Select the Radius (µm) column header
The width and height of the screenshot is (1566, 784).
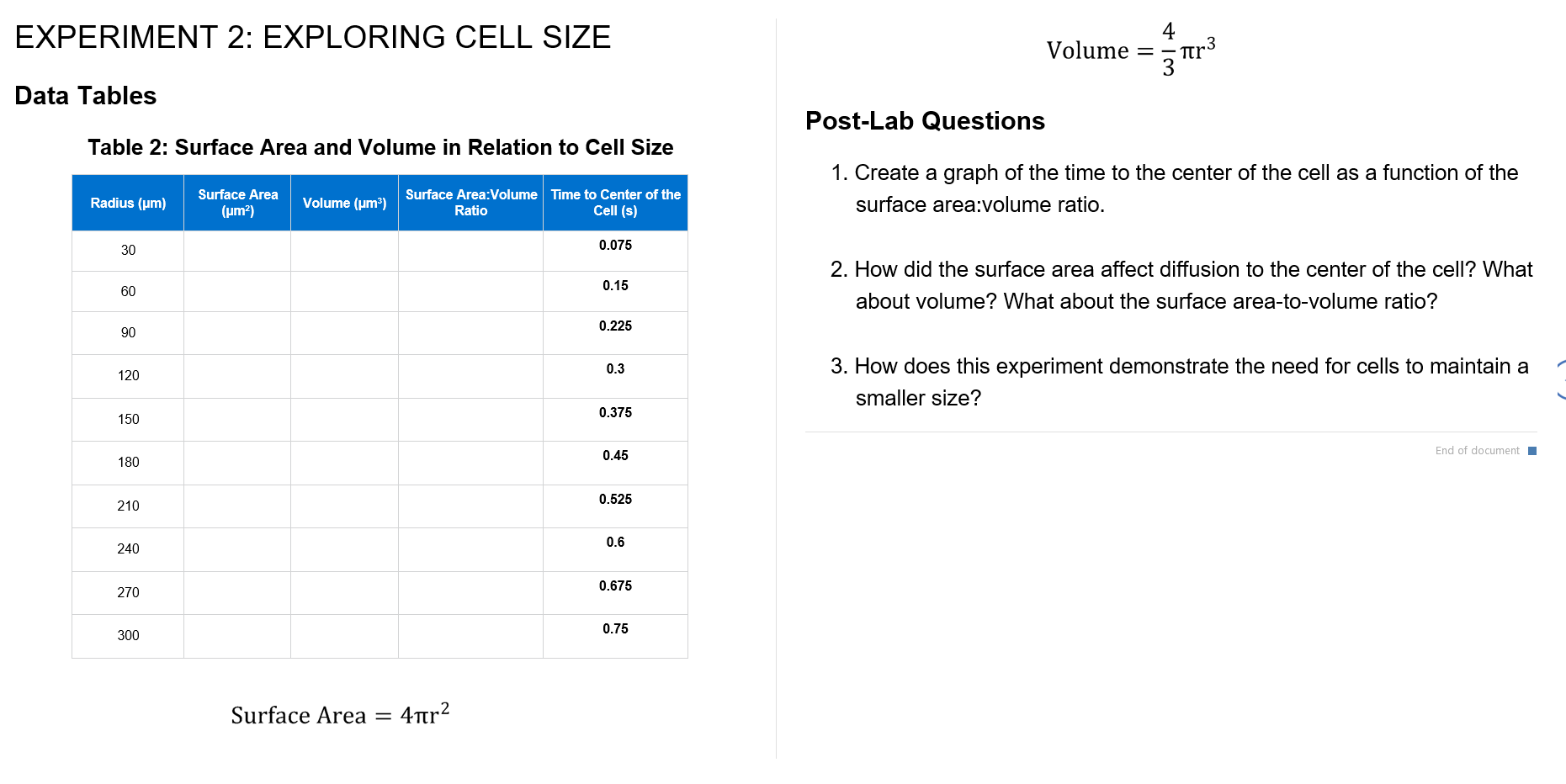coord(128,203)
